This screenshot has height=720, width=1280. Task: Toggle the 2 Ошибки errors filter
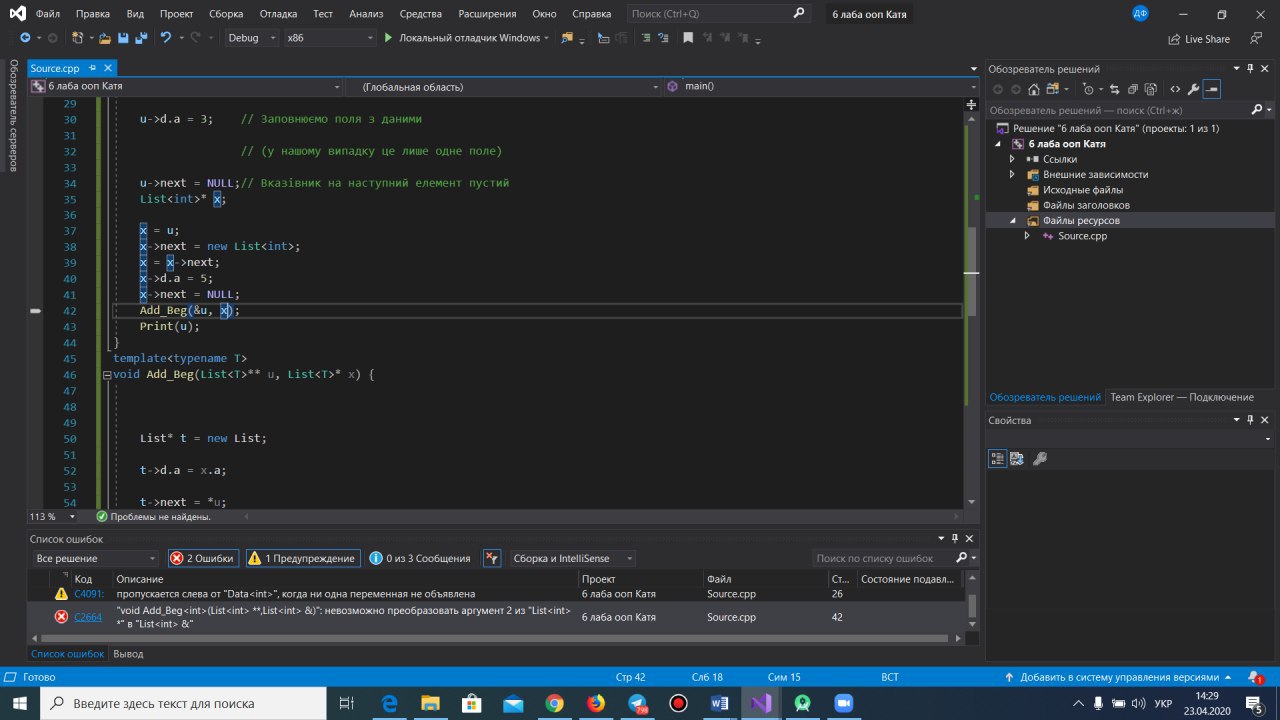pos(203,558)
